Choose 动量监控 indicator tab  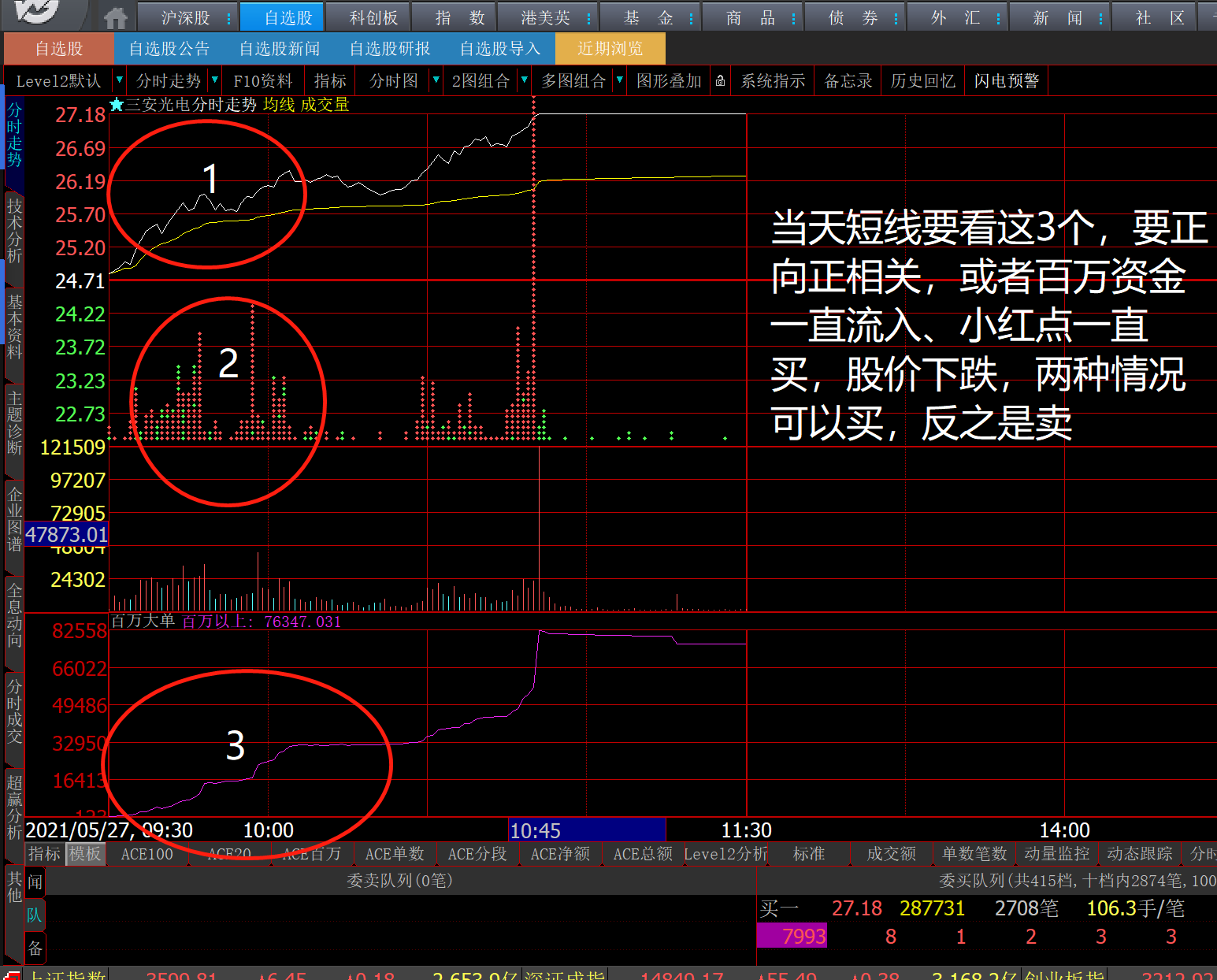point(1057,854)
